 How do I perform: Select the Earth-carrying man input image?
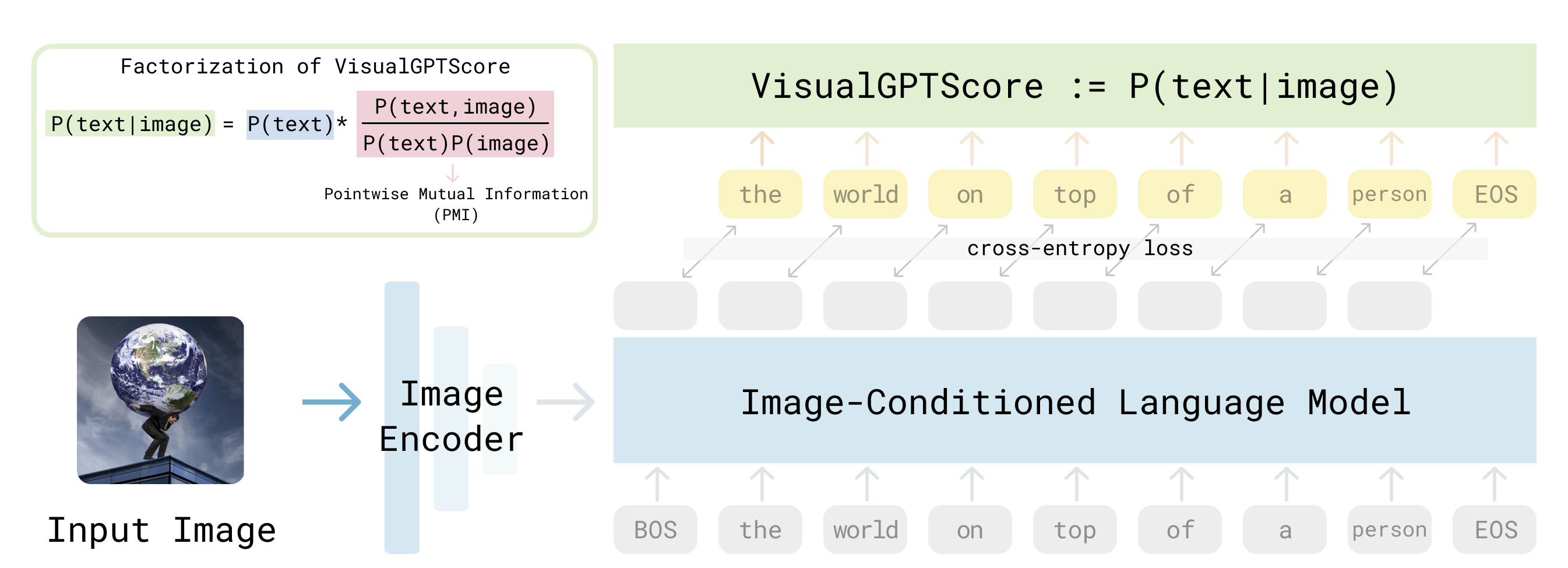(x=160, y=400)
